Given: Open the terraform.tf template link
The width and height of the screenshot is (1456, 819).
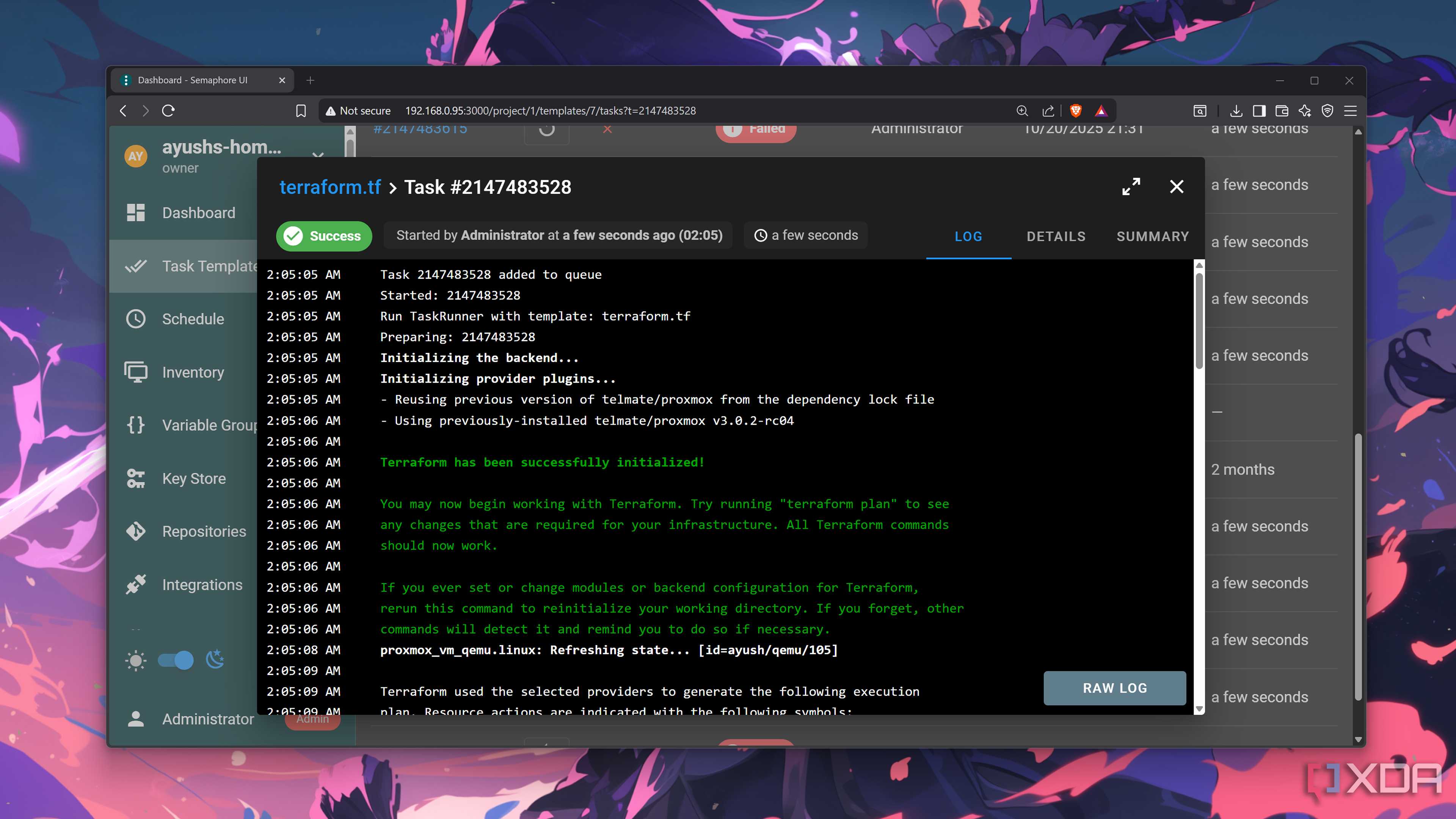Looking at the screenshot, I should pyautogui.click(x=330, y=187).
